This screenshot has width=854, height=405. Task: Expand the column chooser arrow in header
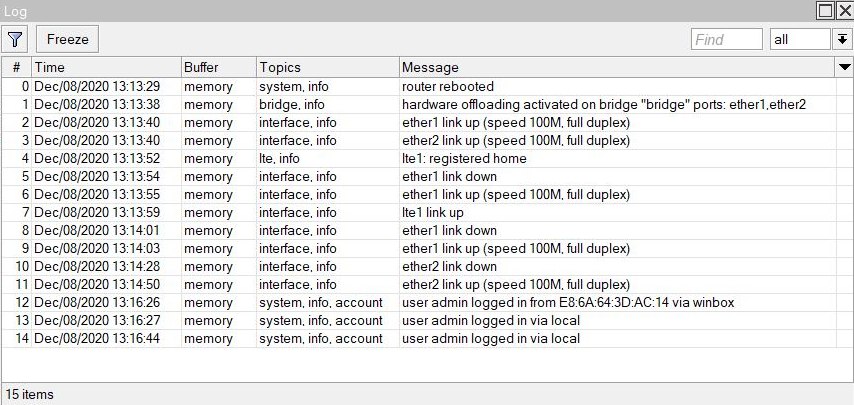[x=845, y=67]
